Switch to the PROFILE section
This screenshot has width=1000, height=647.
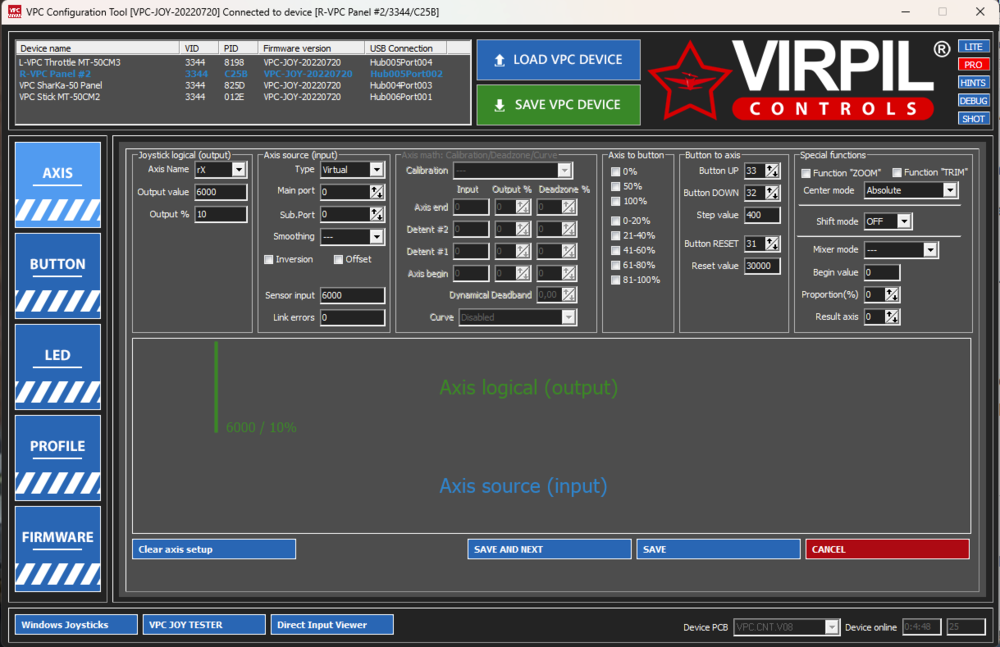pos(57,457)
